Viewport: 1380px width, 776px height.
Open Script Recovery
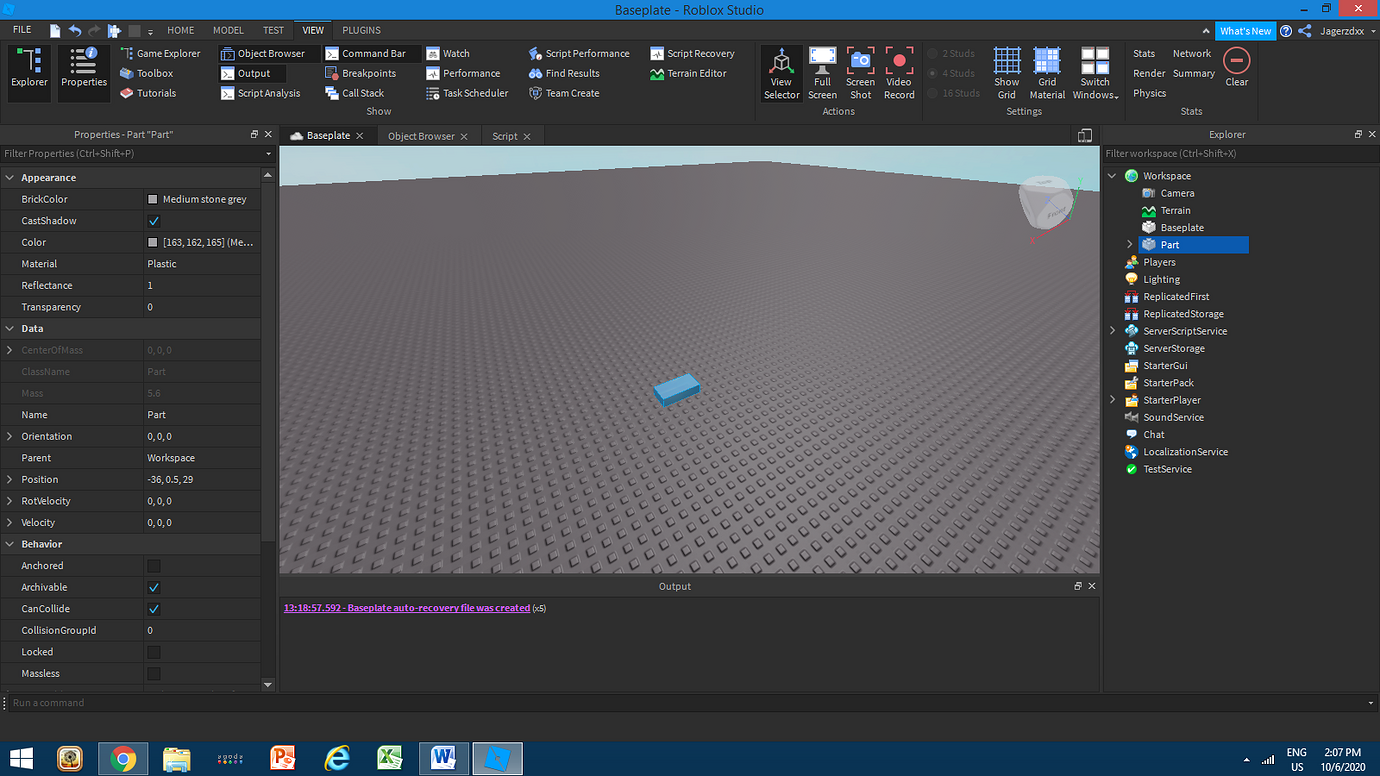(692, 53)
